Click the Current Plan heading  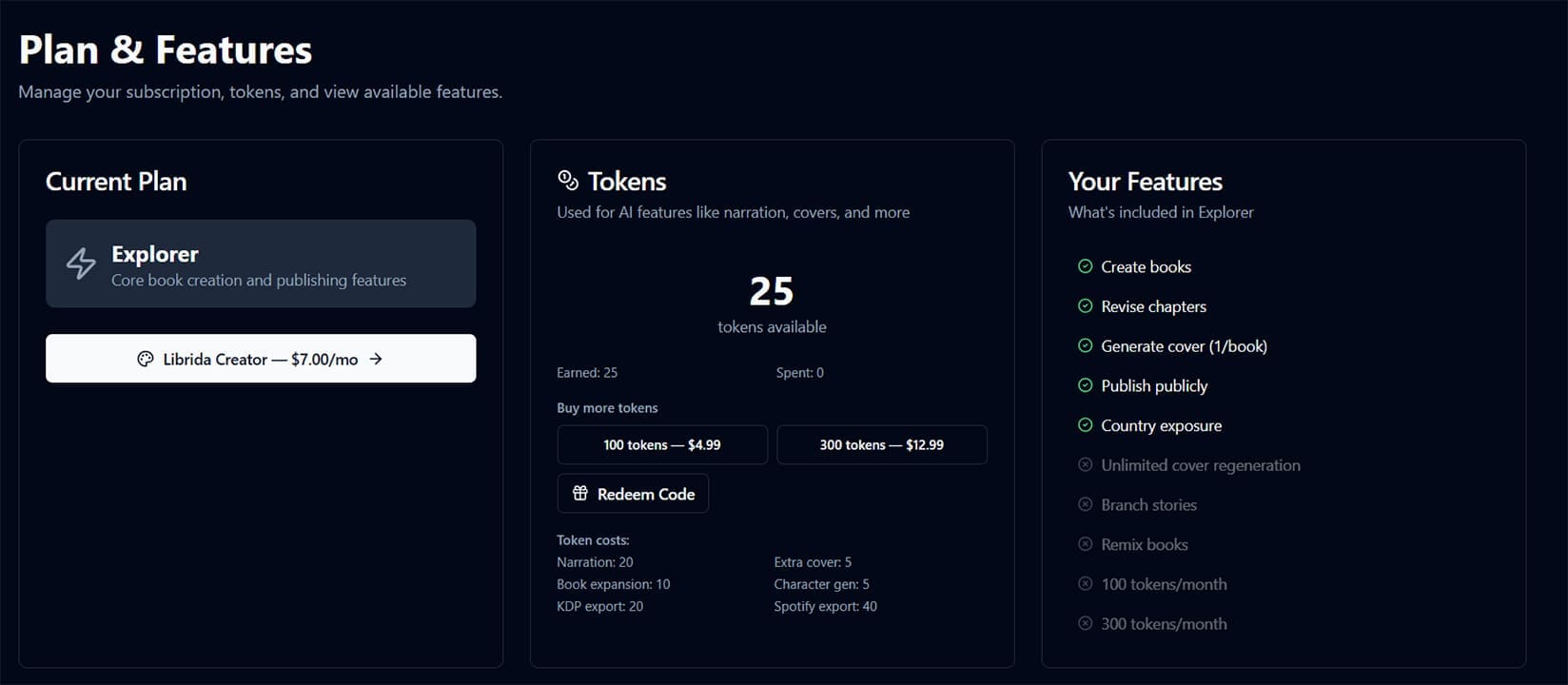pos(116,181)
